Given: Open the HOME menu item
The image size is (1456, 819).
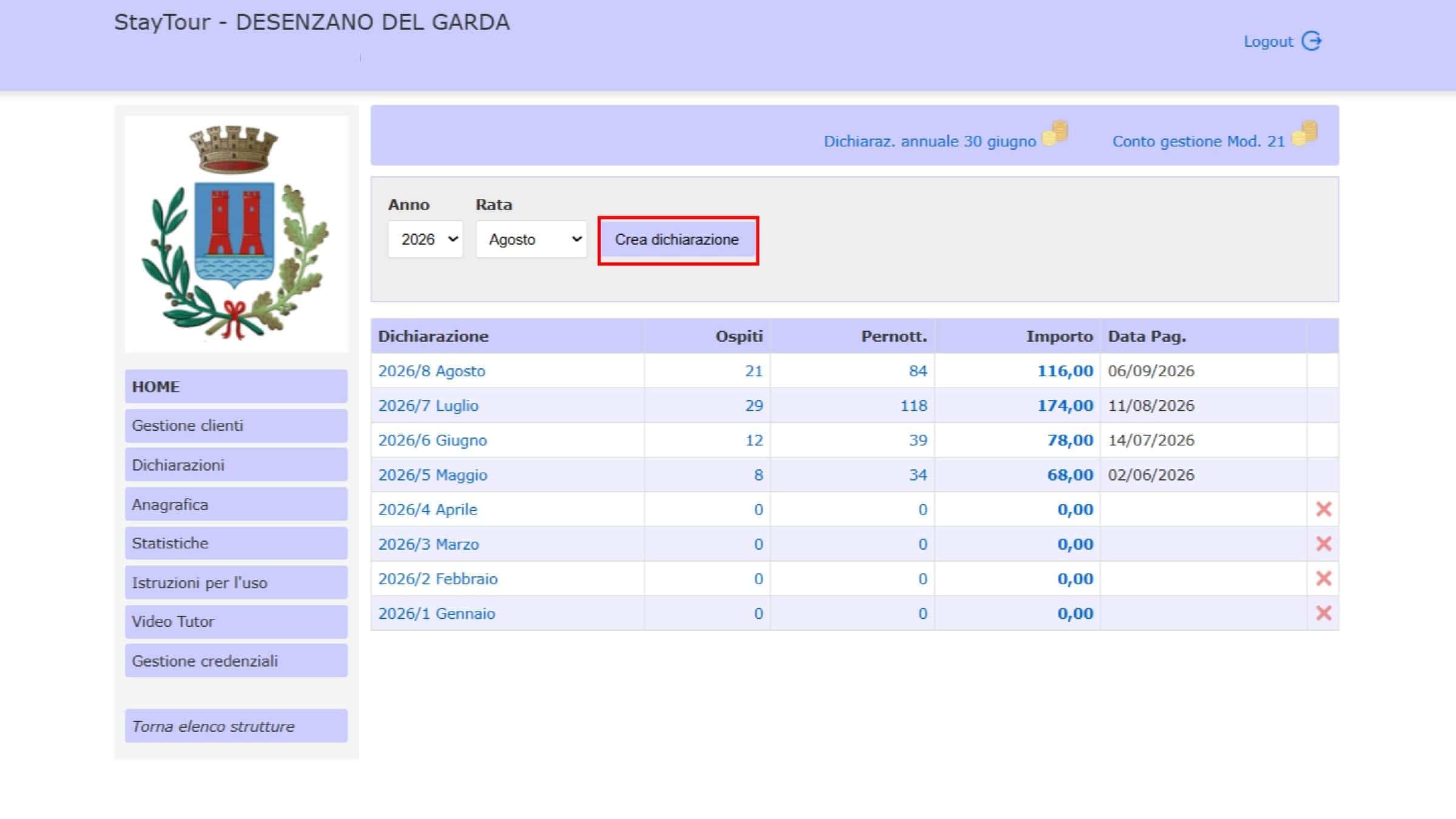Looking at the screenshot, I should (x=236, y=386).
